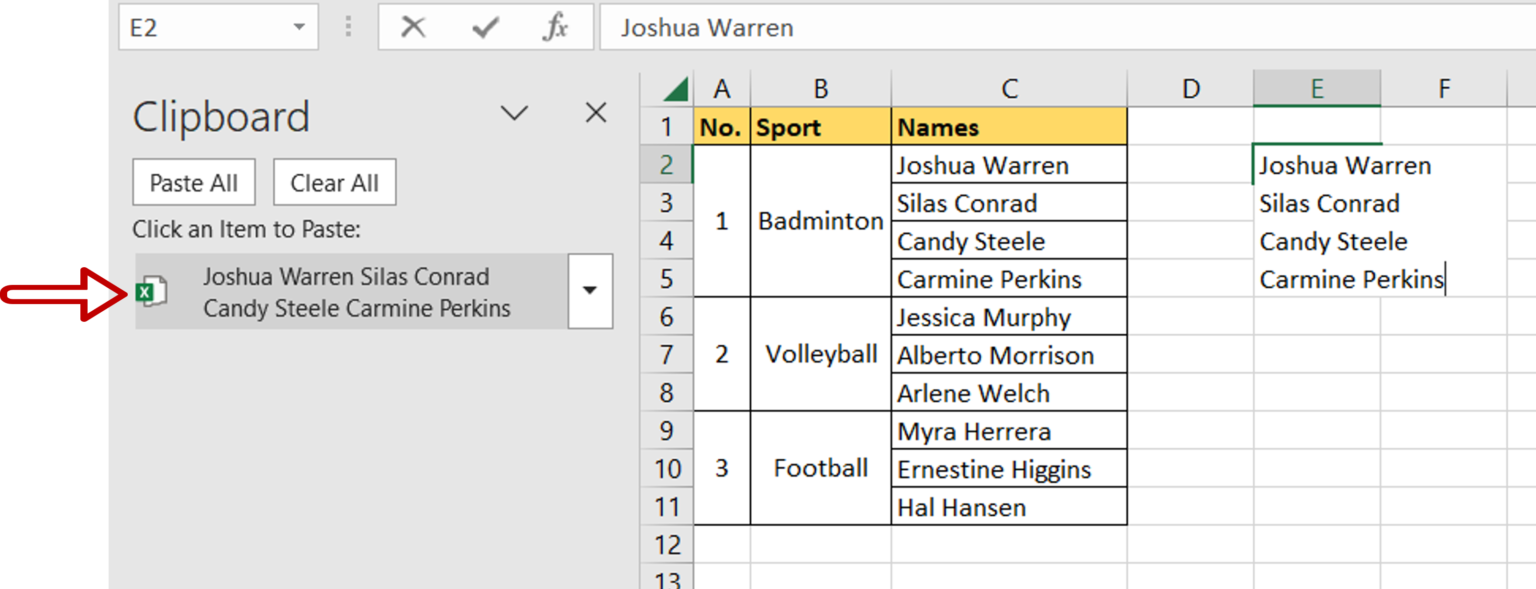Close the Clipboard pane
The image size is (1536, 589).
(x=594, y=113)
